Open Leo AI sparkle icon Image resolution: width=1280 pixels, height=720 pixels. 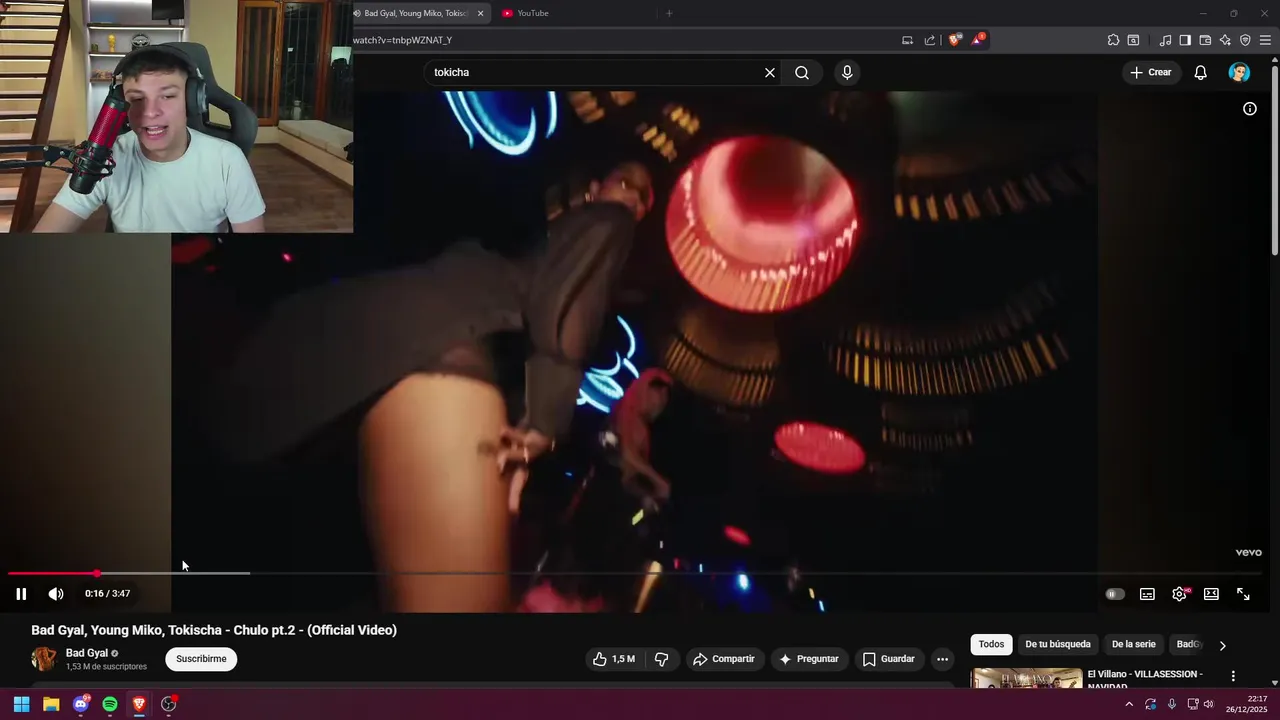1225,40
